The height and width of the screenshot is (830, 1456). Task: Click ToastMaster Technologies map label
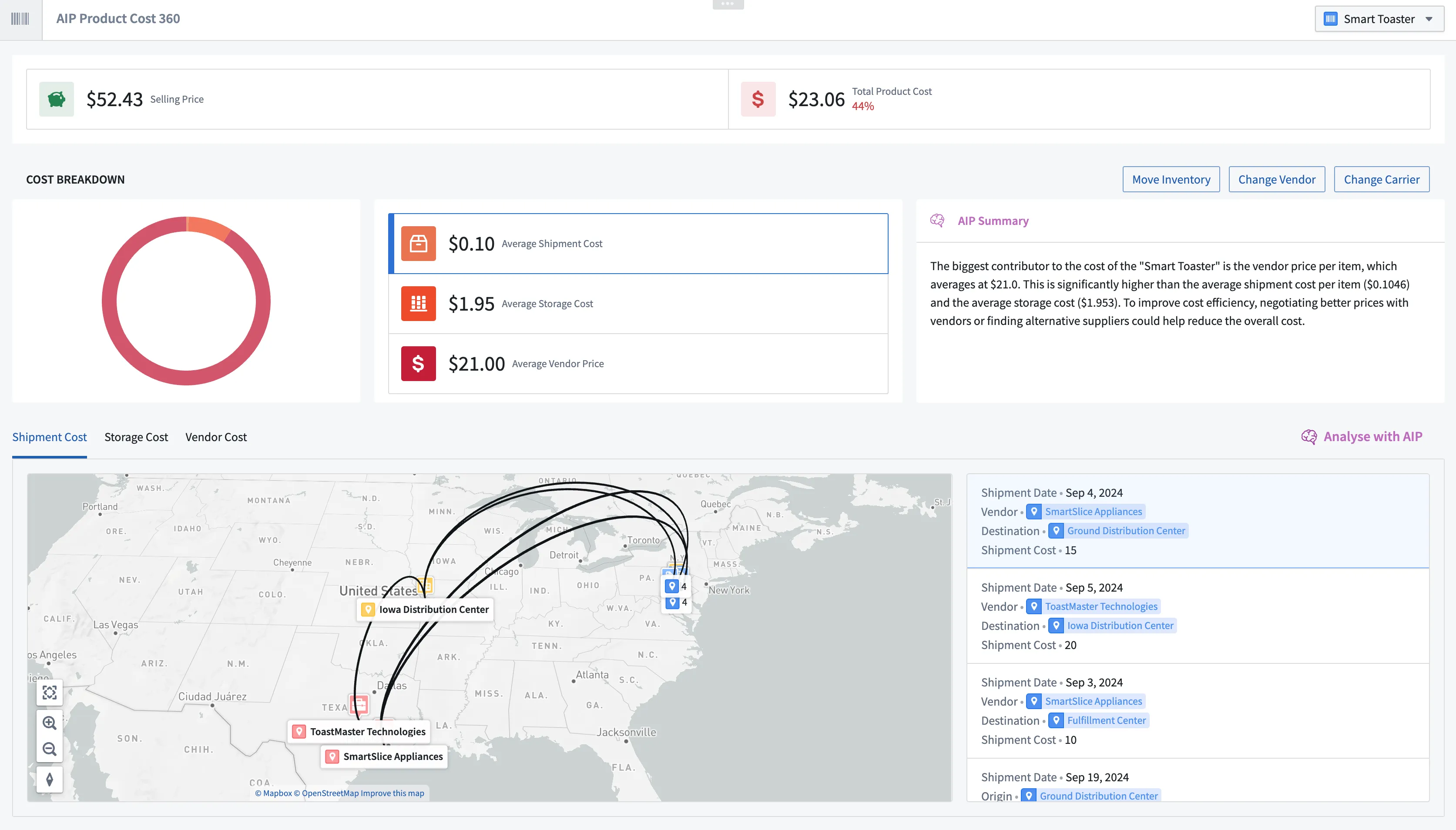click(367, 731)
